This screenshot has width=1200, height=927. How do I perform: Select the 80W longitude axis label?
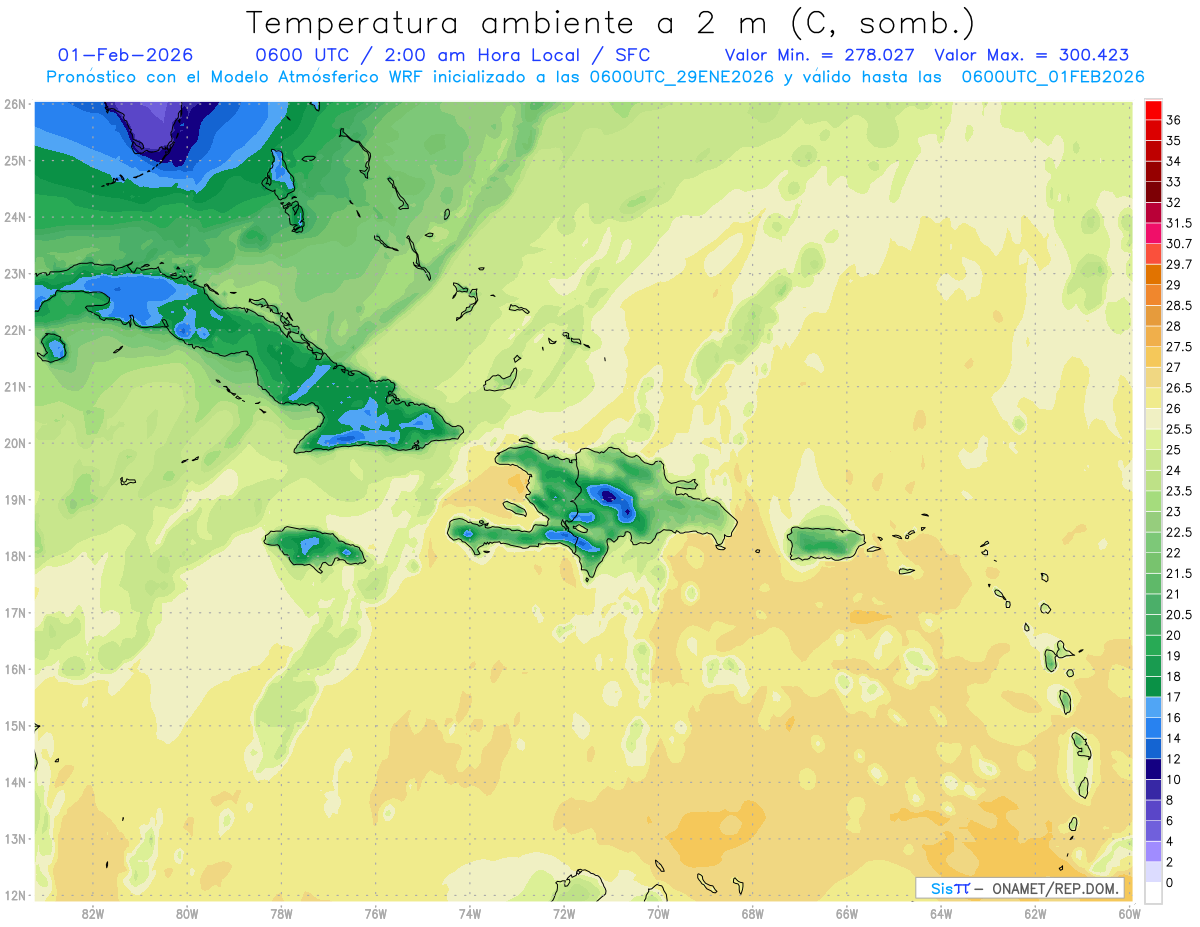click(187, 914)
